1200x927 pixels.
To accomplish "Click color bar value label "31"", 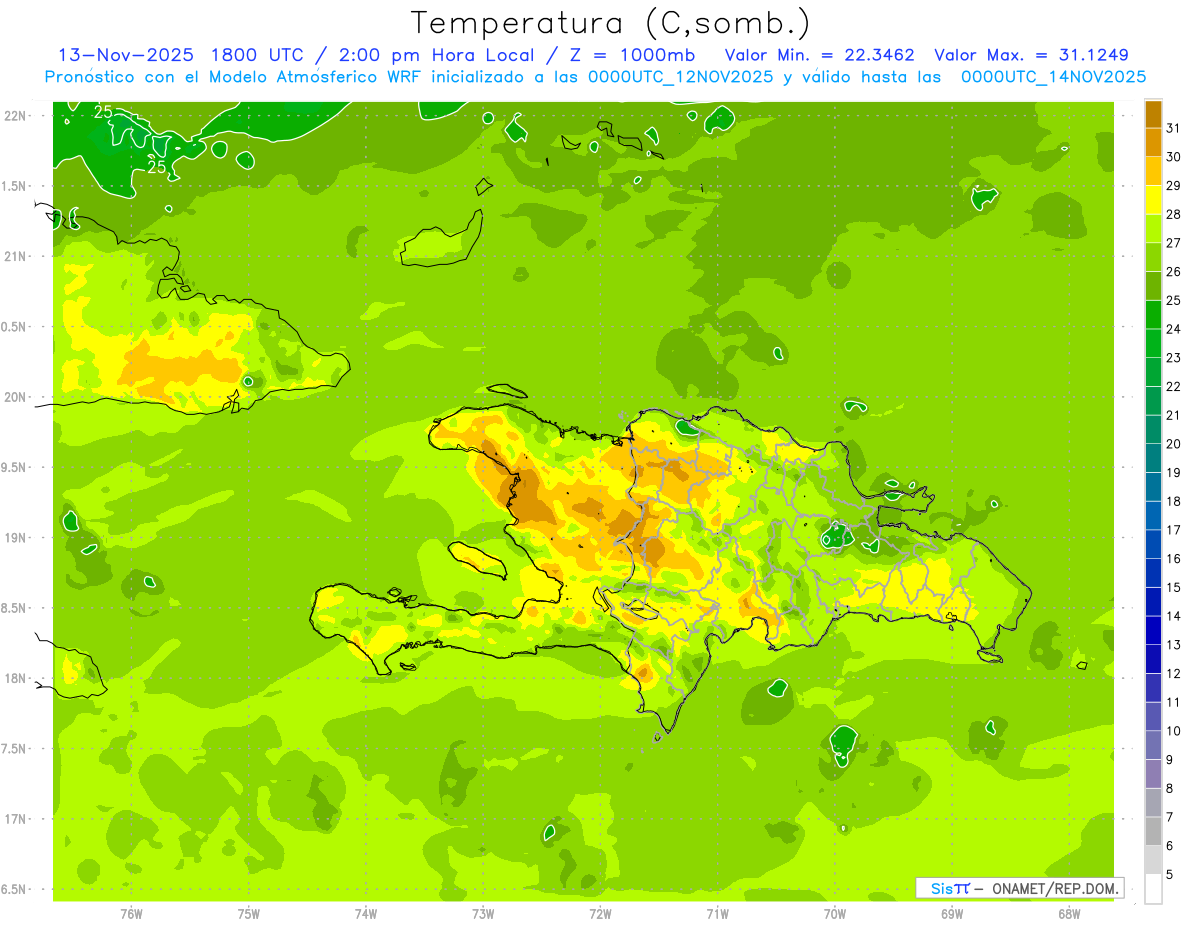I will click(x=1174, y=128).
